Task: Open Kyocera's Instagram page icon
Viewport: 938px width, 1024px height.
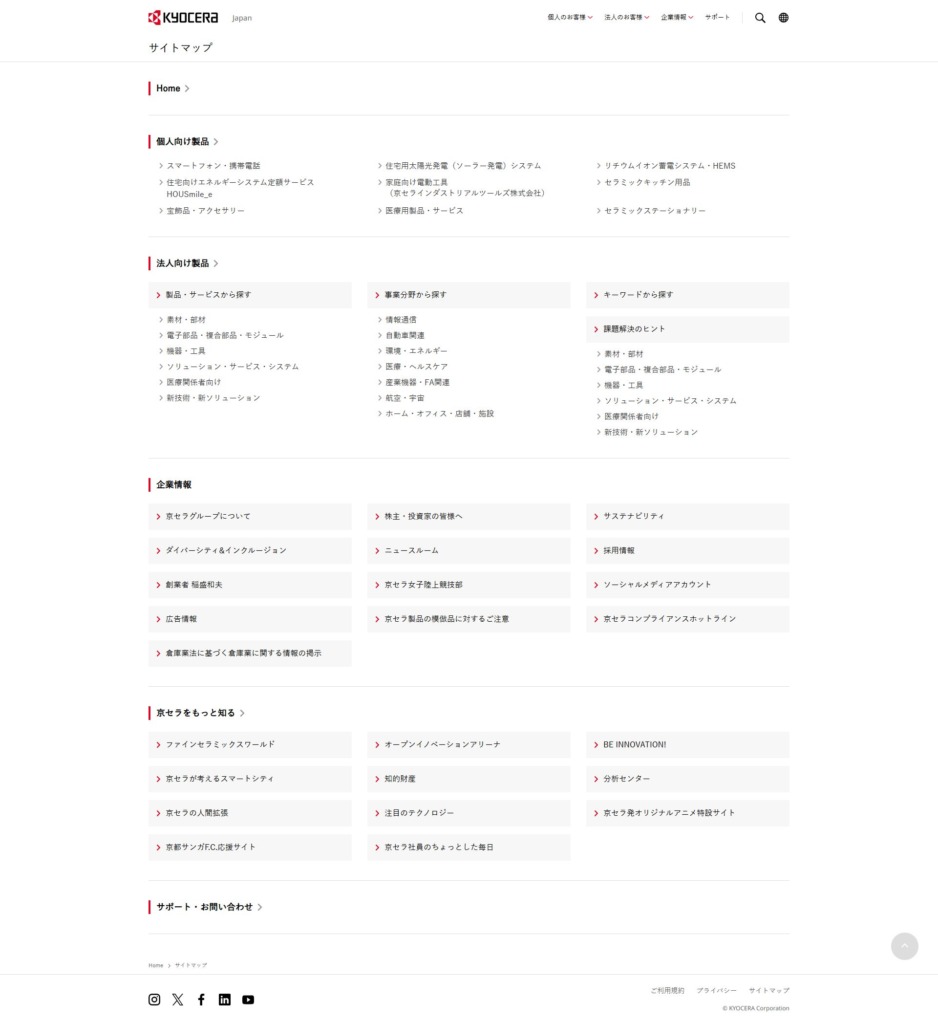Action: [x=154, y=999]
